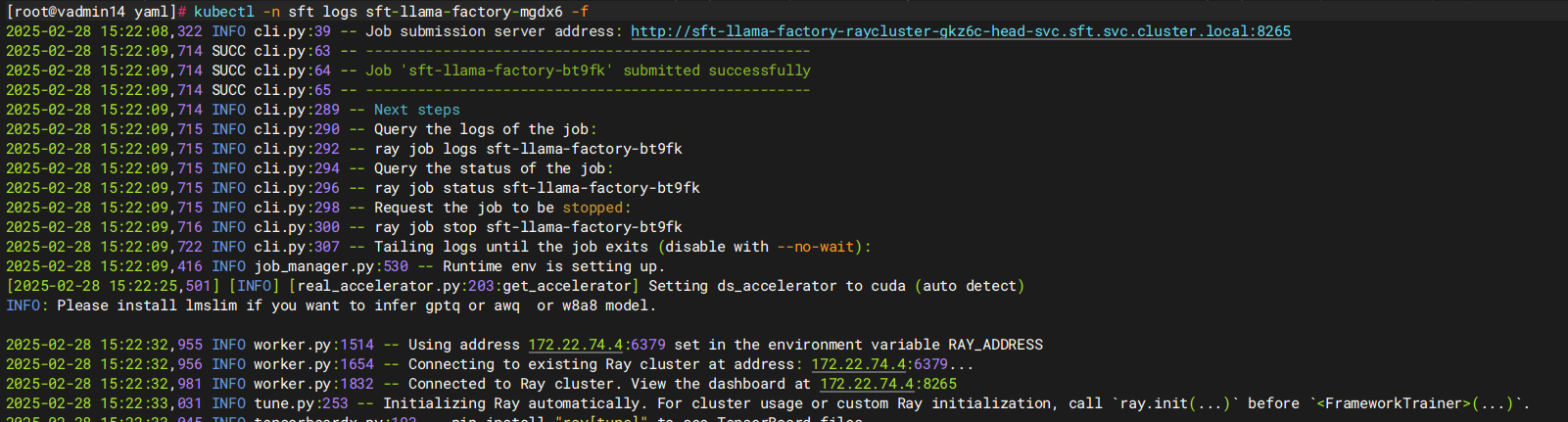Click the 172.22.74.4 address in the RAY_ADDRESS line
Image resolution: width=1568 pixels, height=422 pixels.
(x=576, y=345)
